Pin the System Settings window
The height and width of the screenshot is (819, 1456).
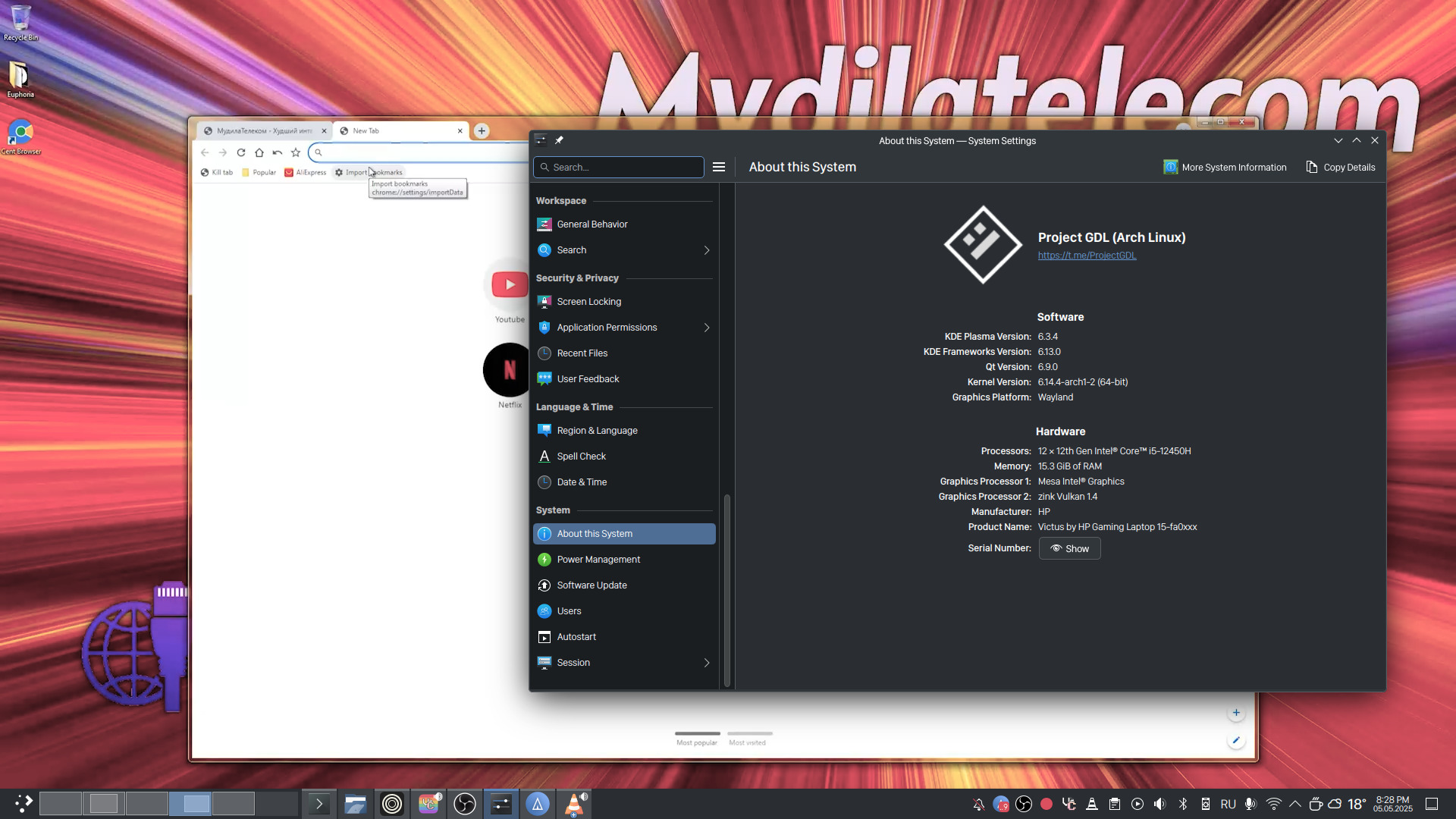tap(559, 140)
